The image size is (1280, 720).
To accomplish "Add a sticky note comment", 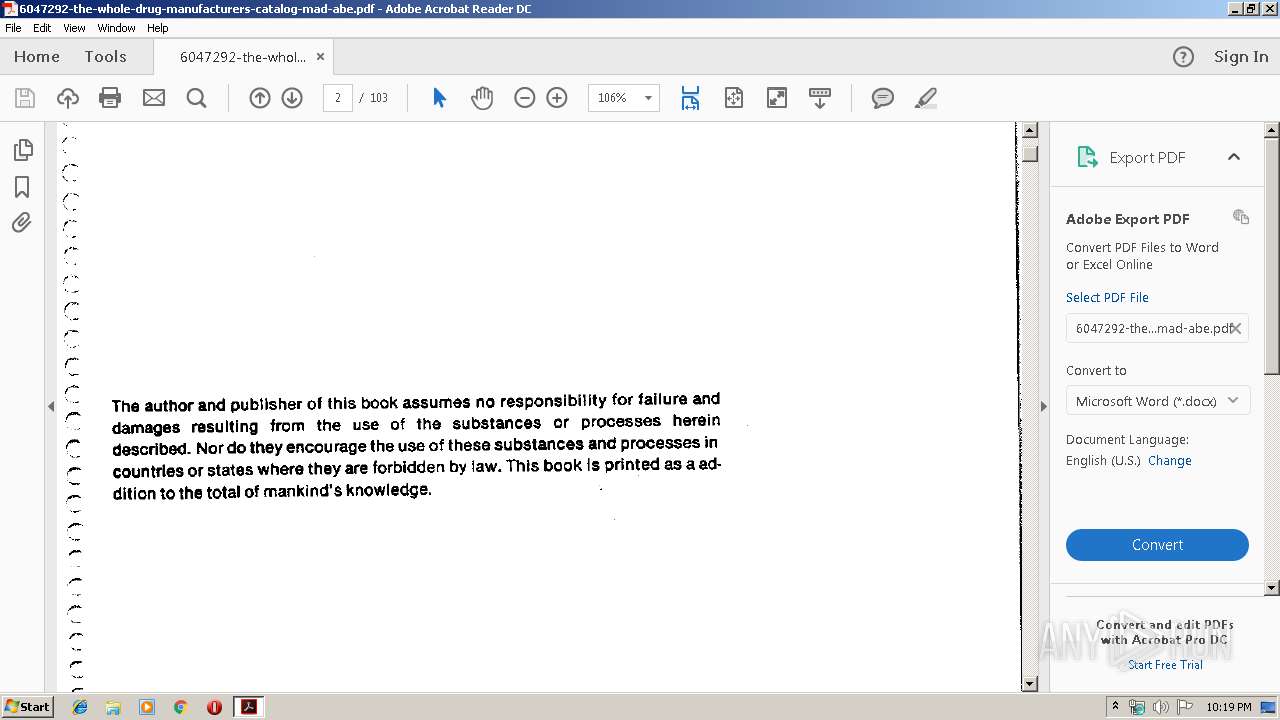I will pos(882,98).
